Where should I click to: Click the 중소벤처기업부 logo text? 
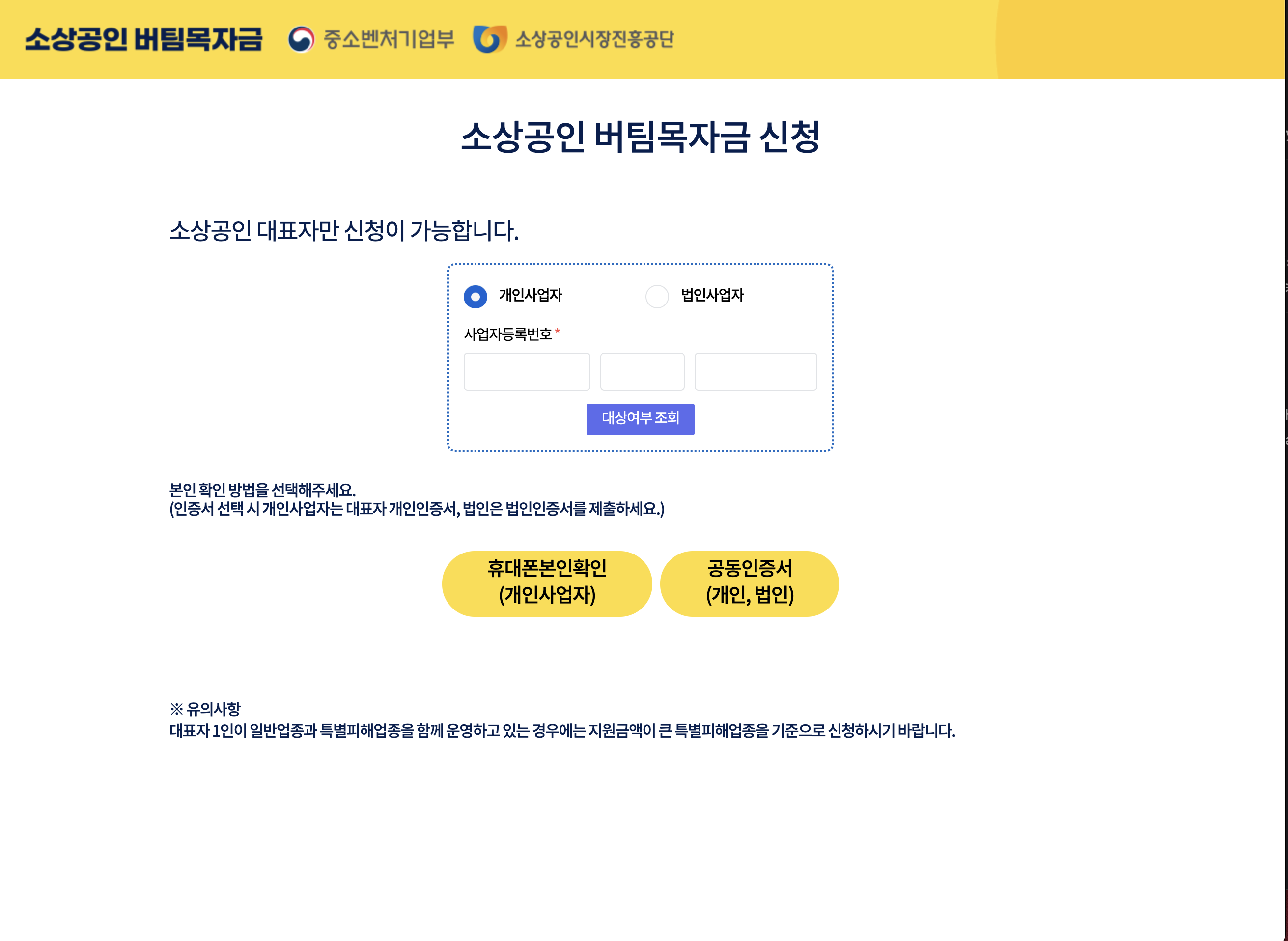coord(389,39)
